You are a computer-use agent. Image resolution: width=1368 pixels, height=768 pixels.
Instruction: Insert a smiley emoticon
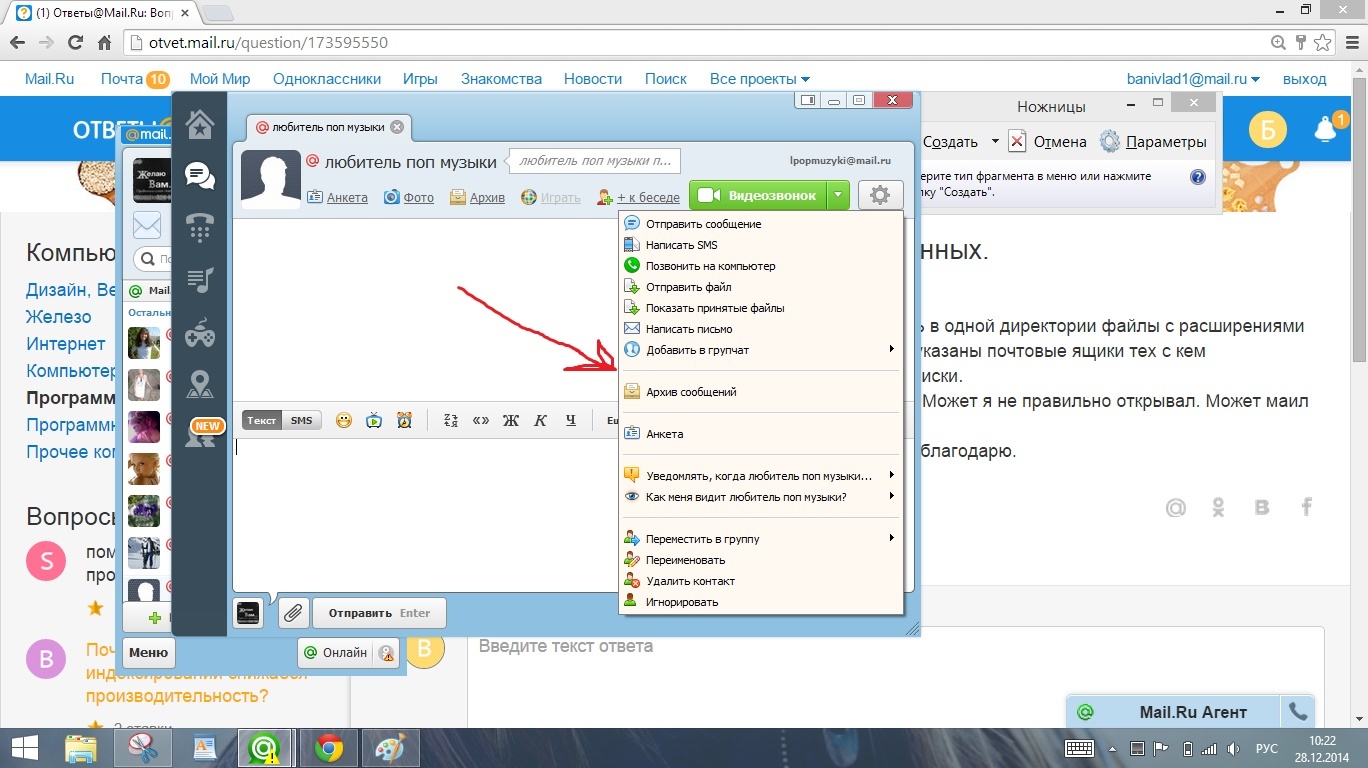(x=344, y=421)
